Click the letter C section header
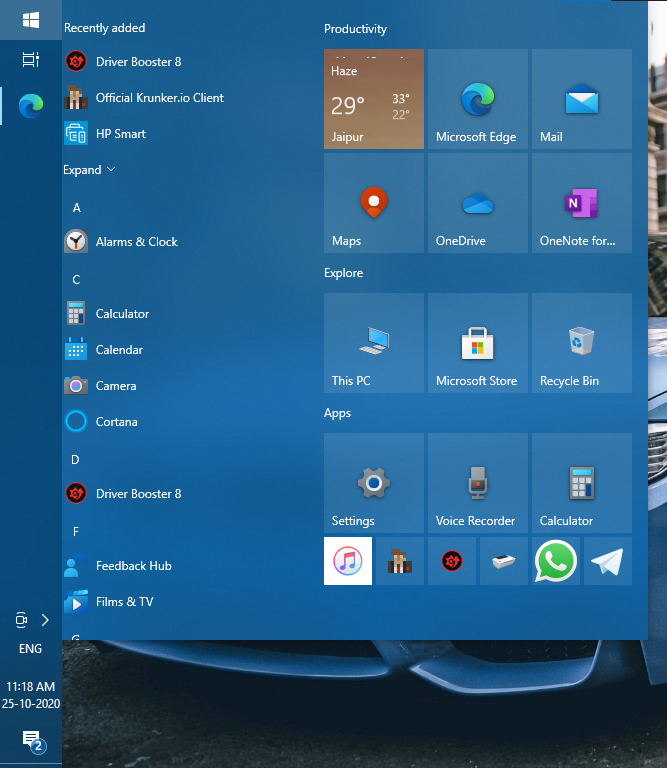The width and height of the screenshot is (667, 768). [77, 280]
